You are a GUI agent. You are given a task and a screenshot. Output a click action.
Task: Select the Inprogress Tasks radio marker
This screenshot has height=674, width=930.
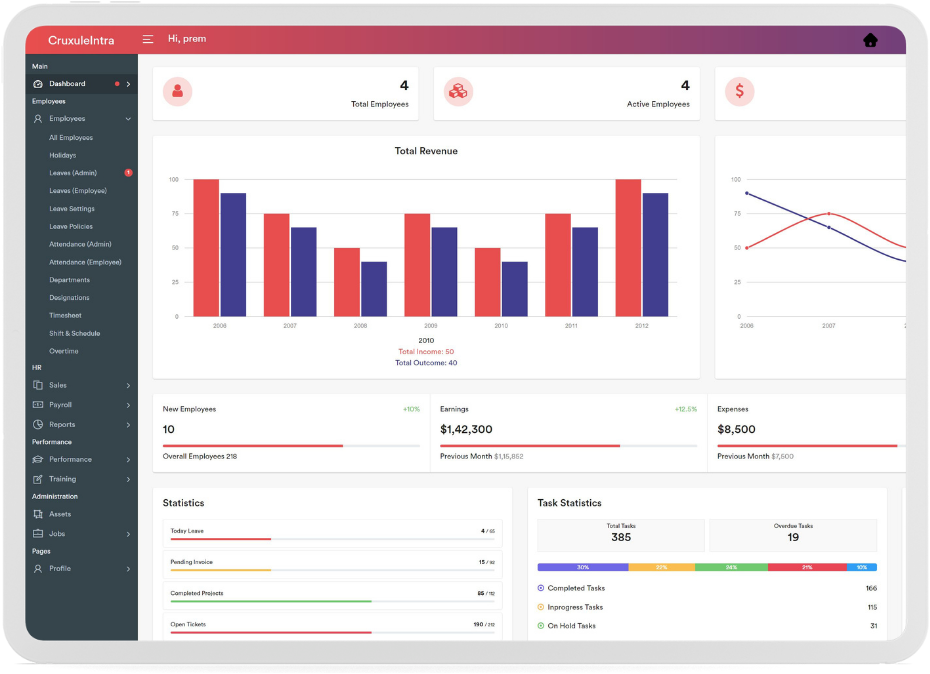coord(541,607)
